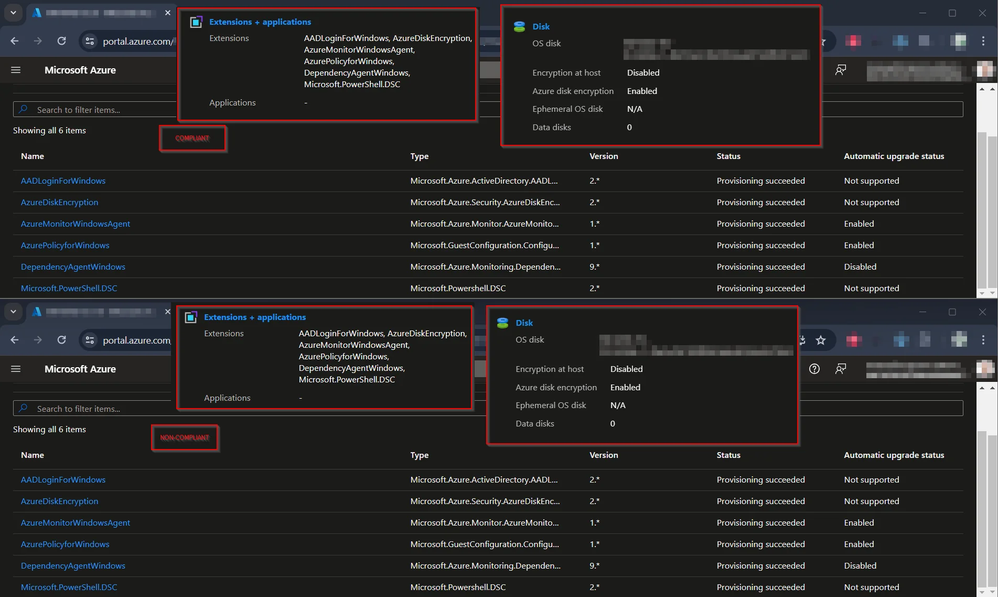Open Chrome three-dot menu in top window
Image resolution: width=998 pixels, height=597 pixels.
coord(983,41)
